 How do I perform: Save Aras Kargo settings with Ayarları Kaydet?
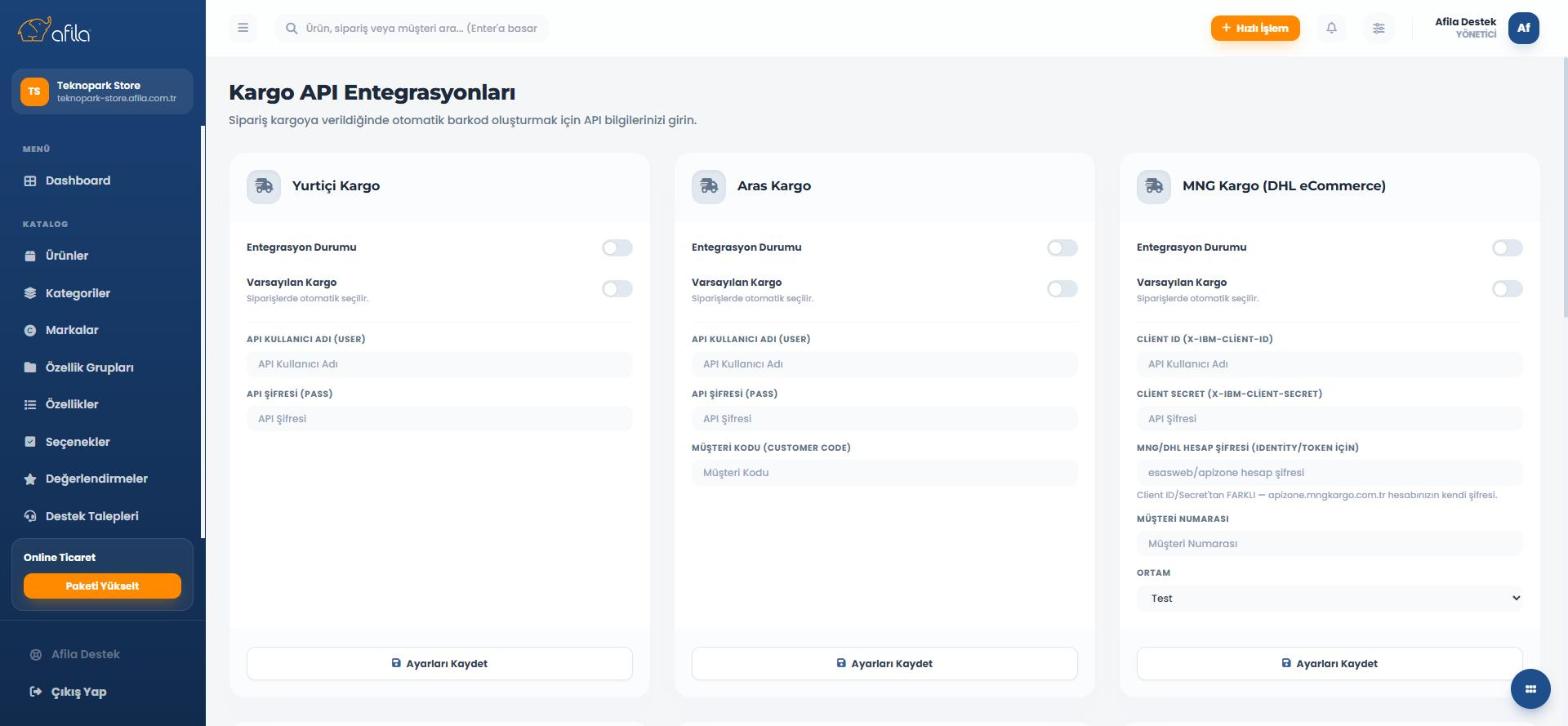[x=885, y=663]
